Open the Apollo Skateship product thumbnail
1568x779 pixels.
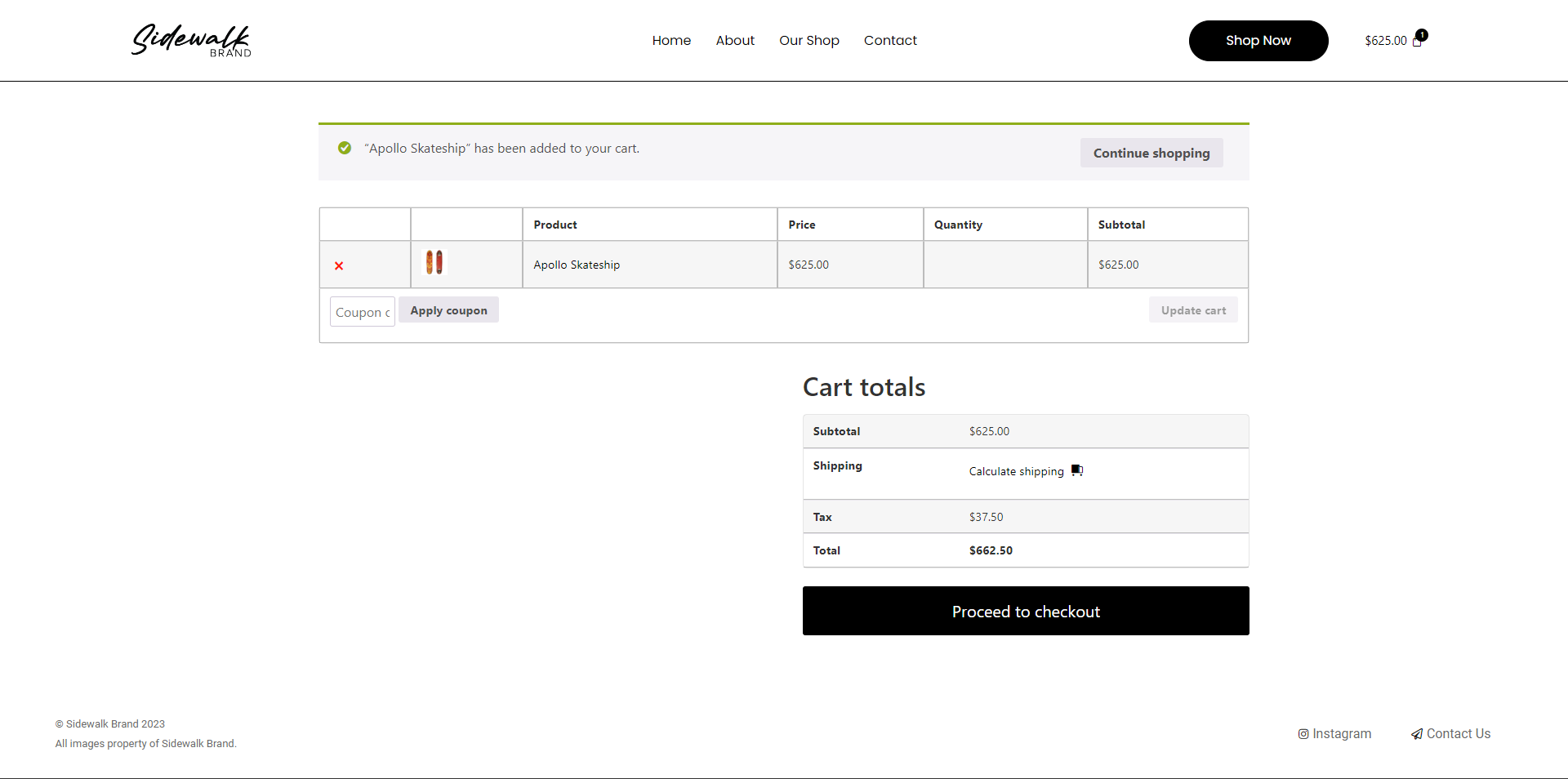[434, 263]
